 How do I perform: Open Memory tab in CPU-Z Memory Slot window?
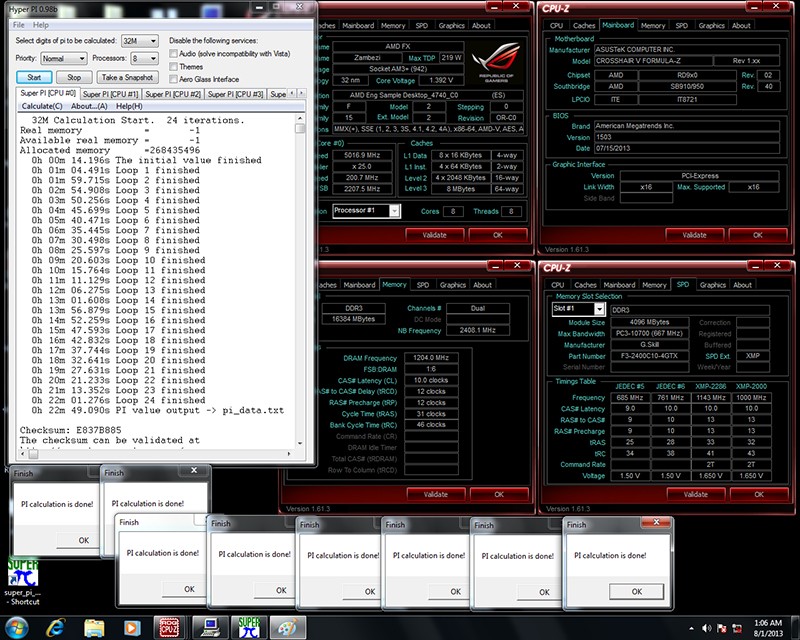[654, 285]
